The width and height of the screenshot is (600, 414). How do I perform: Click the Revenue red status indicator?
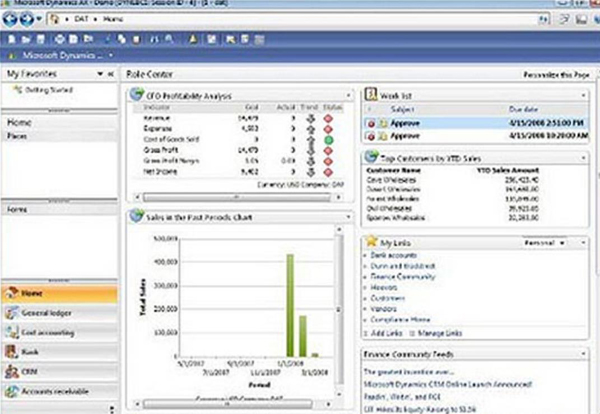tap(328, 119)
